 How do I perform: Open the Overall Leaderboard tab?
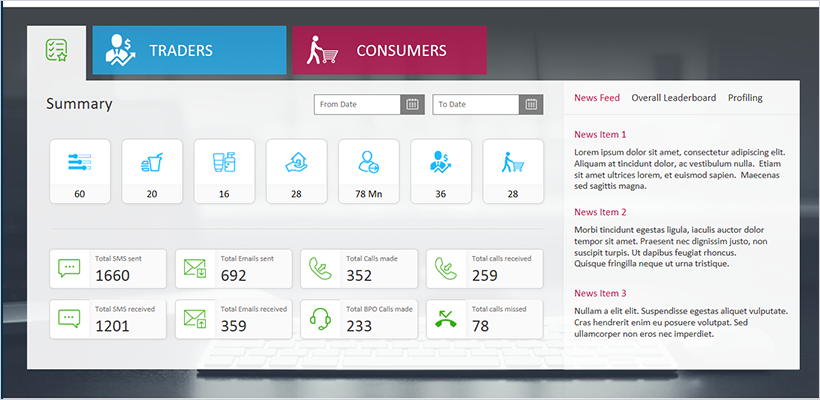(673, 98)
